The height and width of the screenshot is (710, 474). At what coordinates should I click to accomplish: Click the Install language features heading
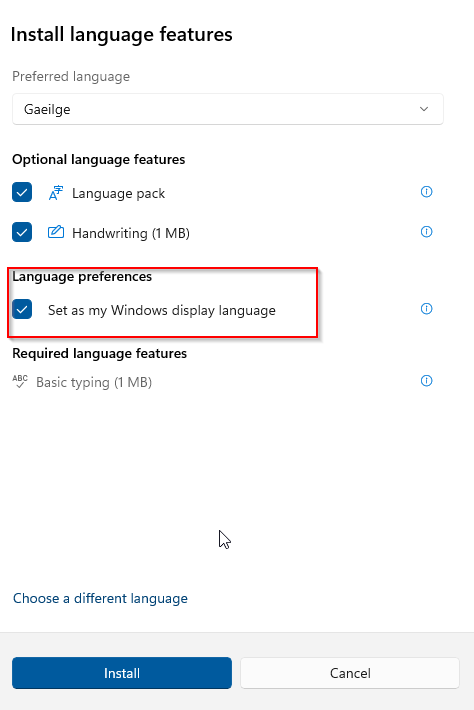[x=121, y=35]
